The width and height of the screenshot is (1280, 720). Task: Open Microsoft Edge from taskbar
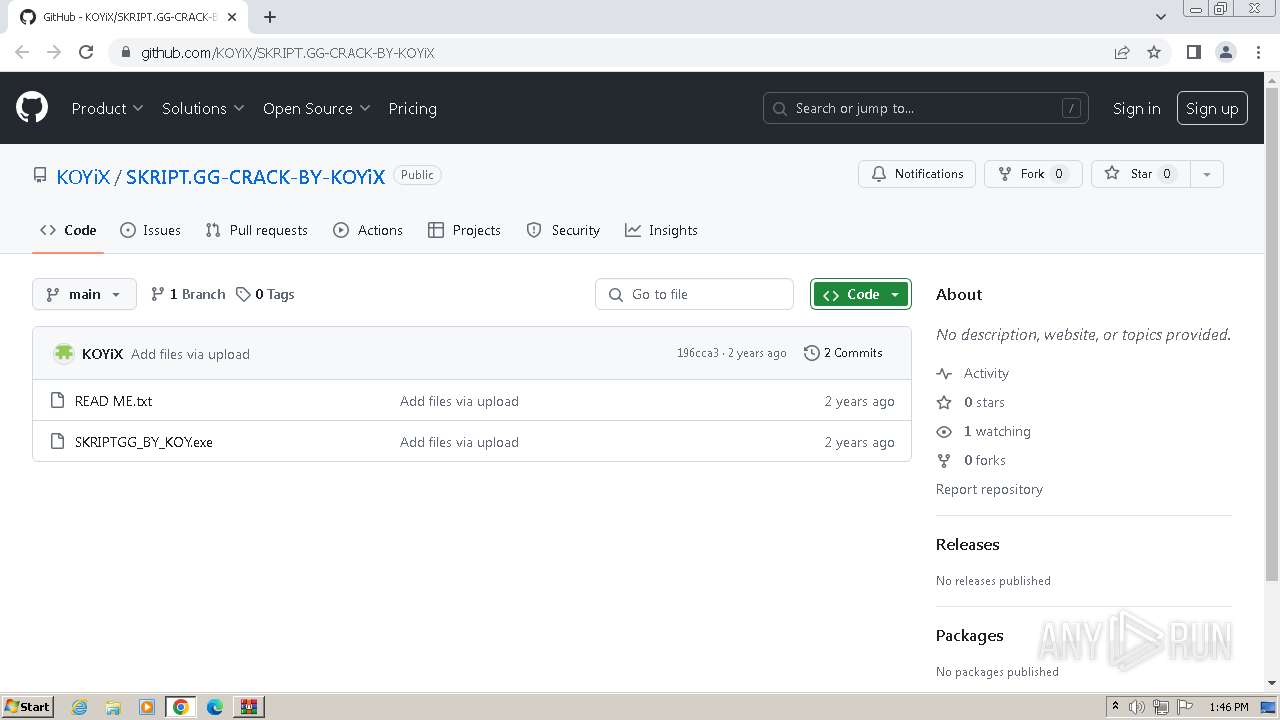coord(215,707)
